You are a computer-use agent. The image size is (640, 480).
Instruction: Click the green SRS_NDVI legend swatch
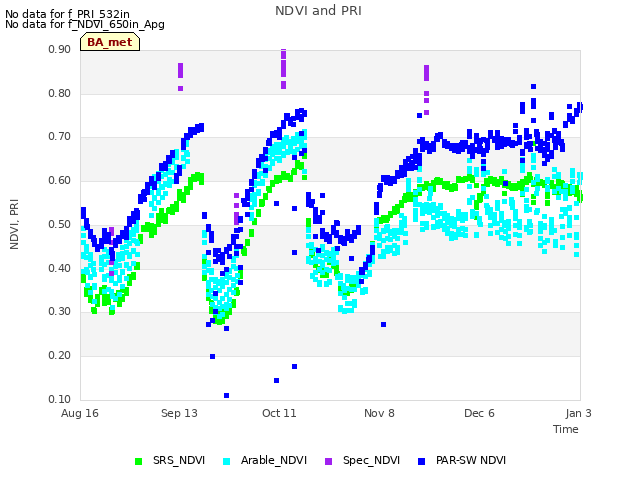click(x=138, y=462)
